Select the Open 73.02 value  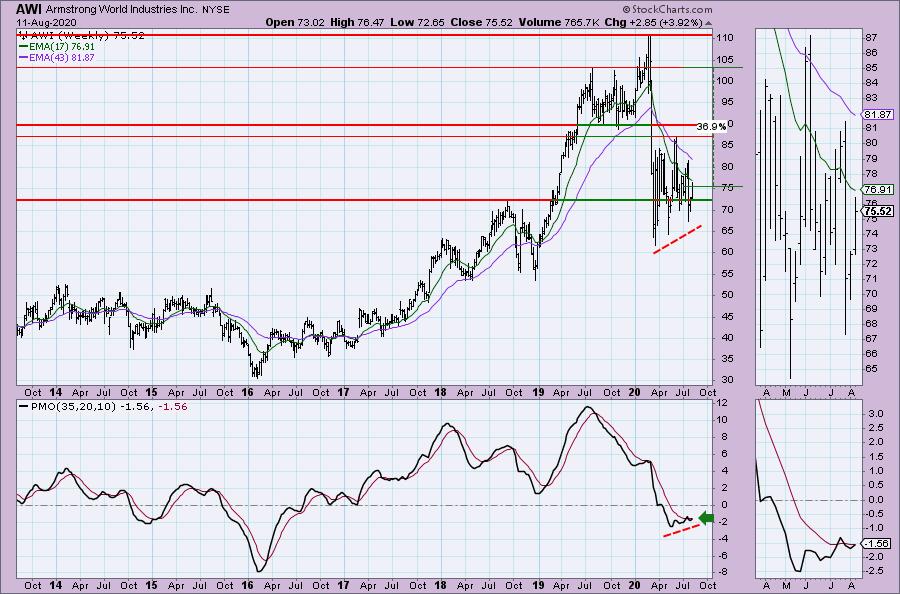(x=295, y=22)
